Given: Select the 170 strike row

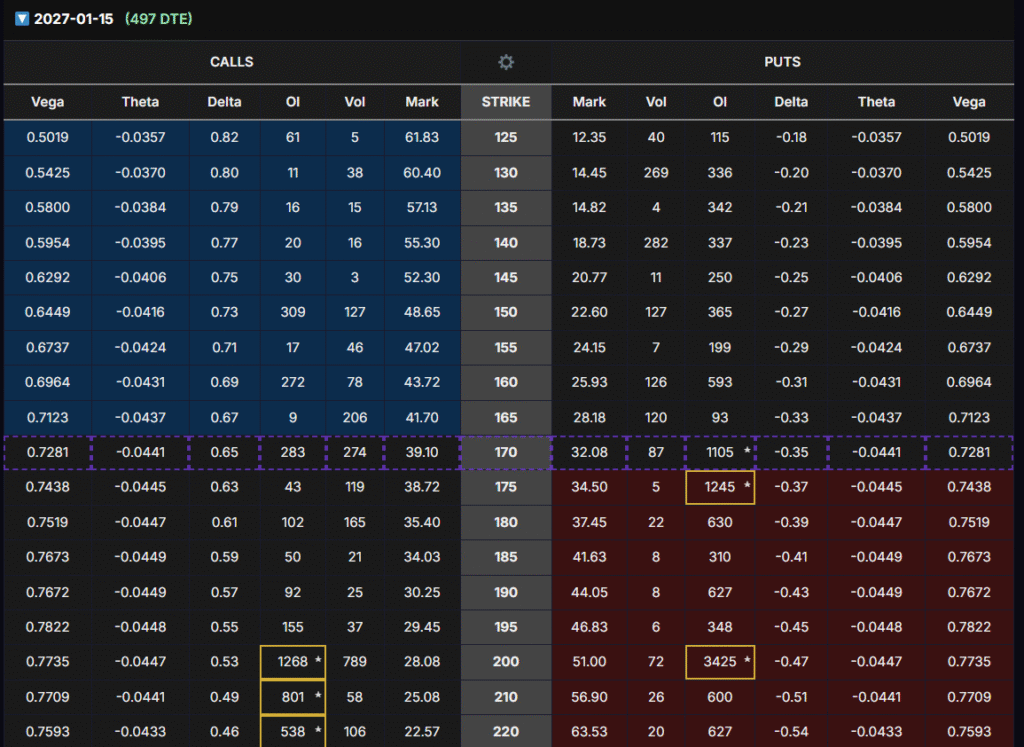Looking at the screenshot, I should click(x=506, y=452).
